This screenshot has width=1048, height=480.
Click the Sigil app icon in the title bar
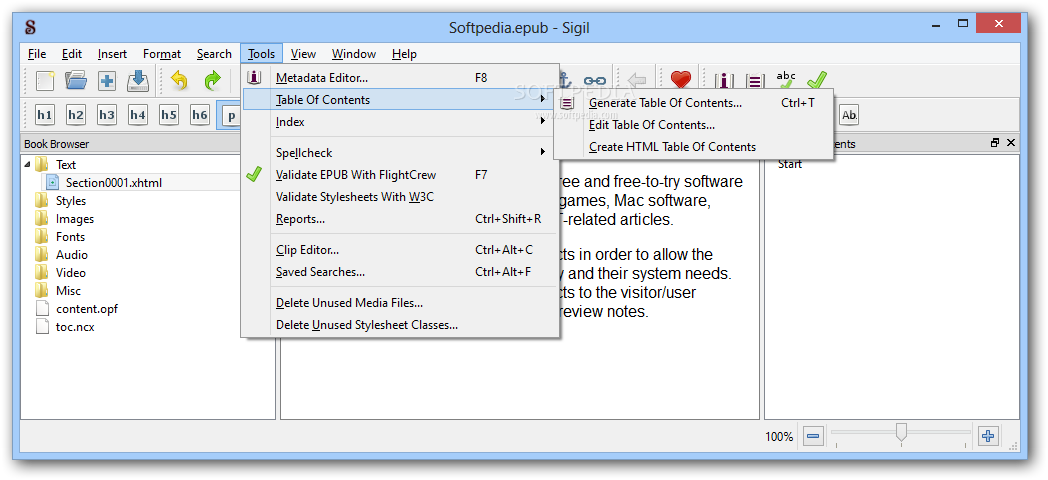(30, 27)
